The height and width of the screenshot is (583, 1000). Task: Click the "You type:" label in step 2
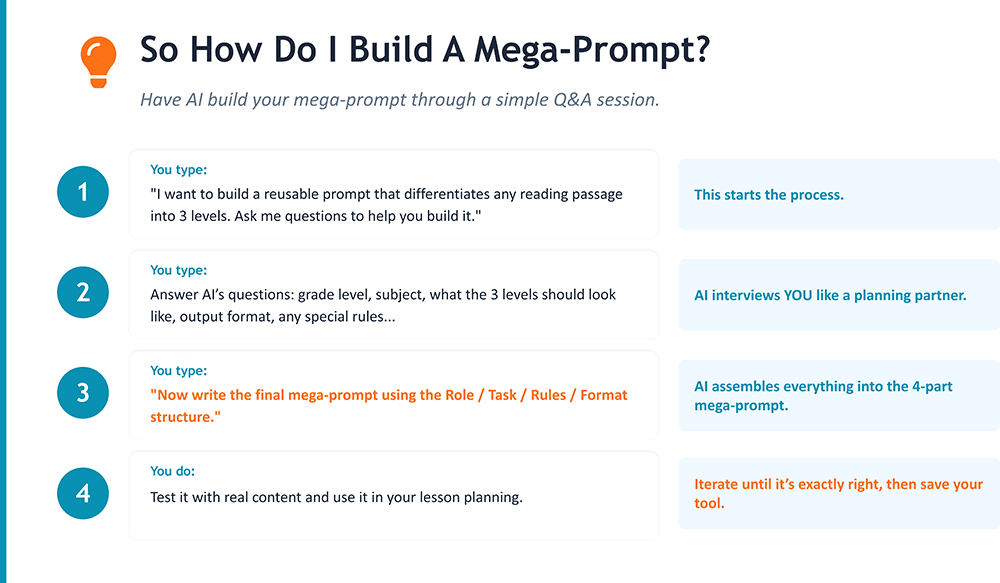[179, 270]
